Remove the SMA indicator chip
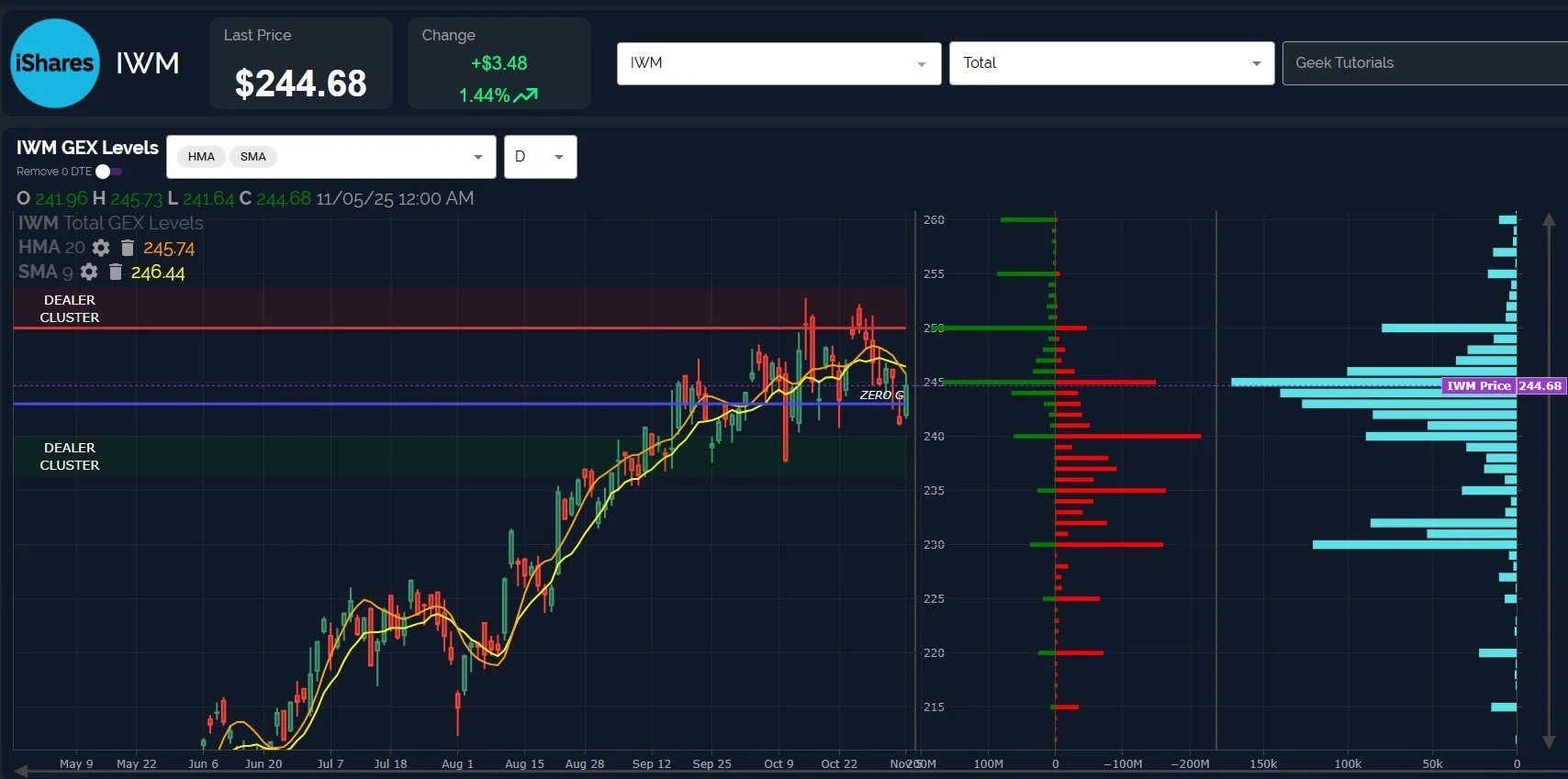The image size is (1568, 779). [x=253, y=157]
